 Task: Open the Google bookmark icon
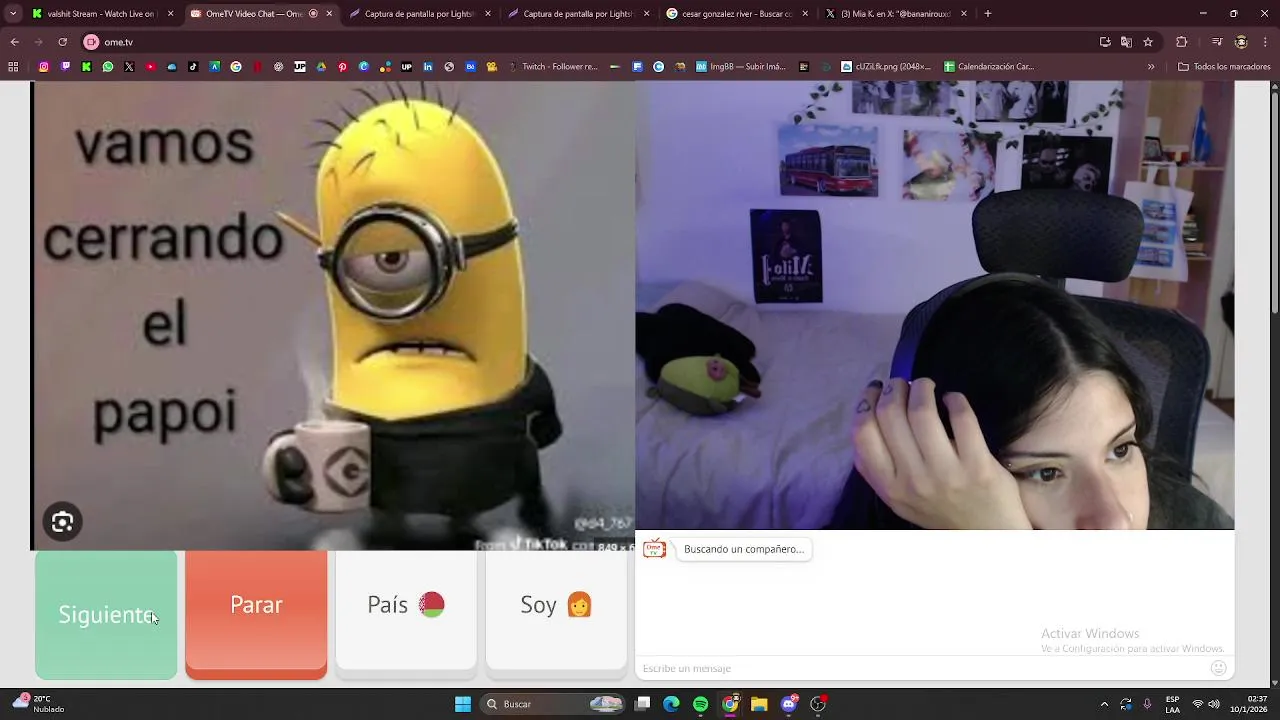(236, 67)
